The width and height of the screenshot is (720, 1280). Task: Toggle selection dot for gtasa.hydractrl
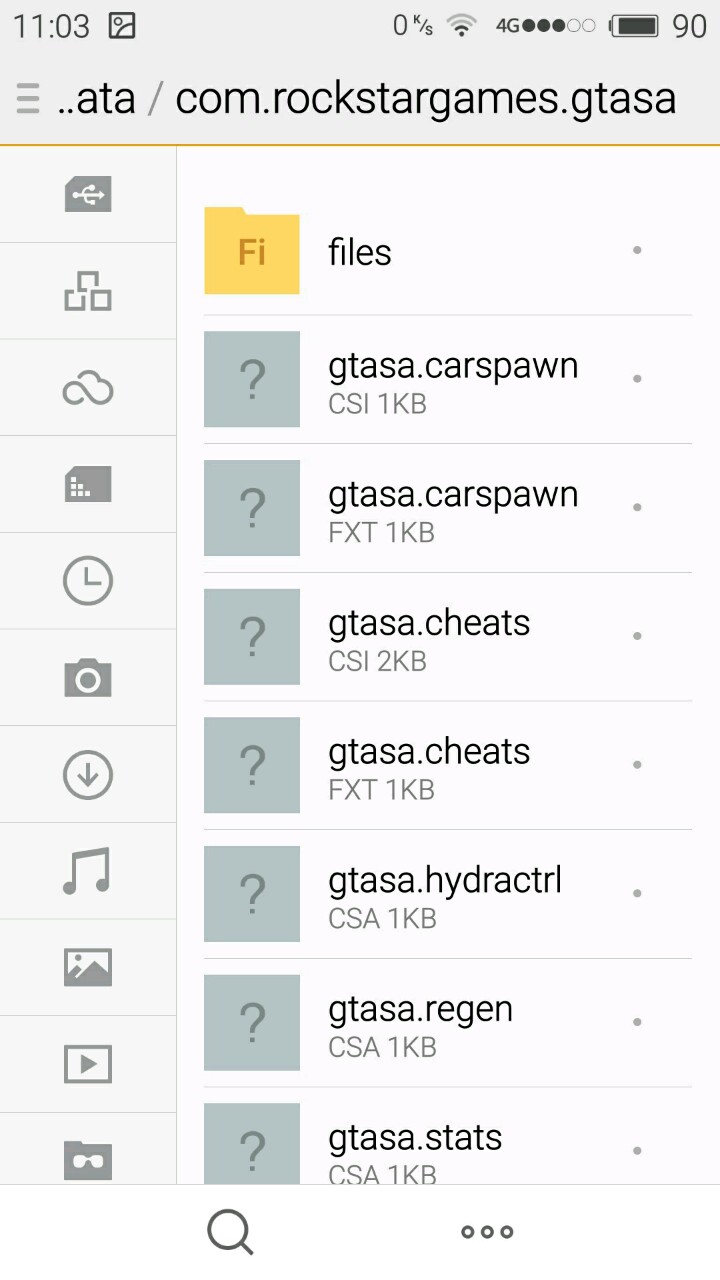pyautogui.click(x=637, y=893)
